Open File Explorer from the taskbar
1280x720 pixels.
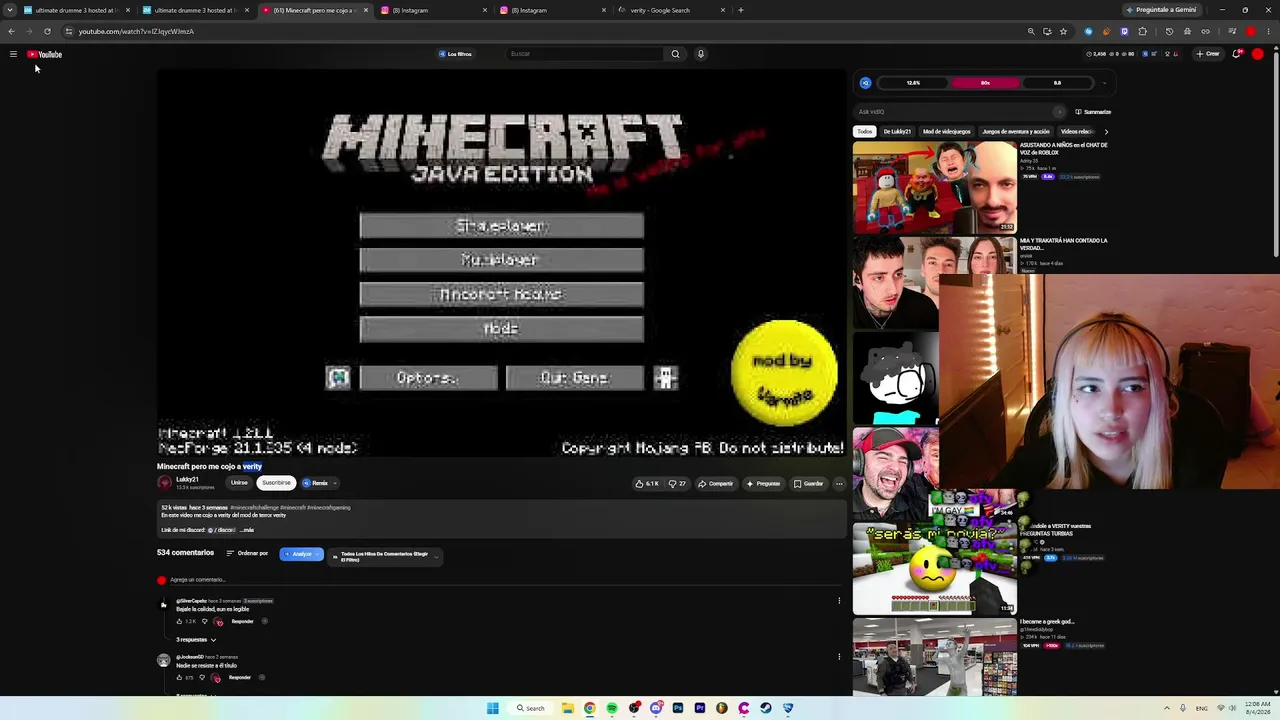568,708
